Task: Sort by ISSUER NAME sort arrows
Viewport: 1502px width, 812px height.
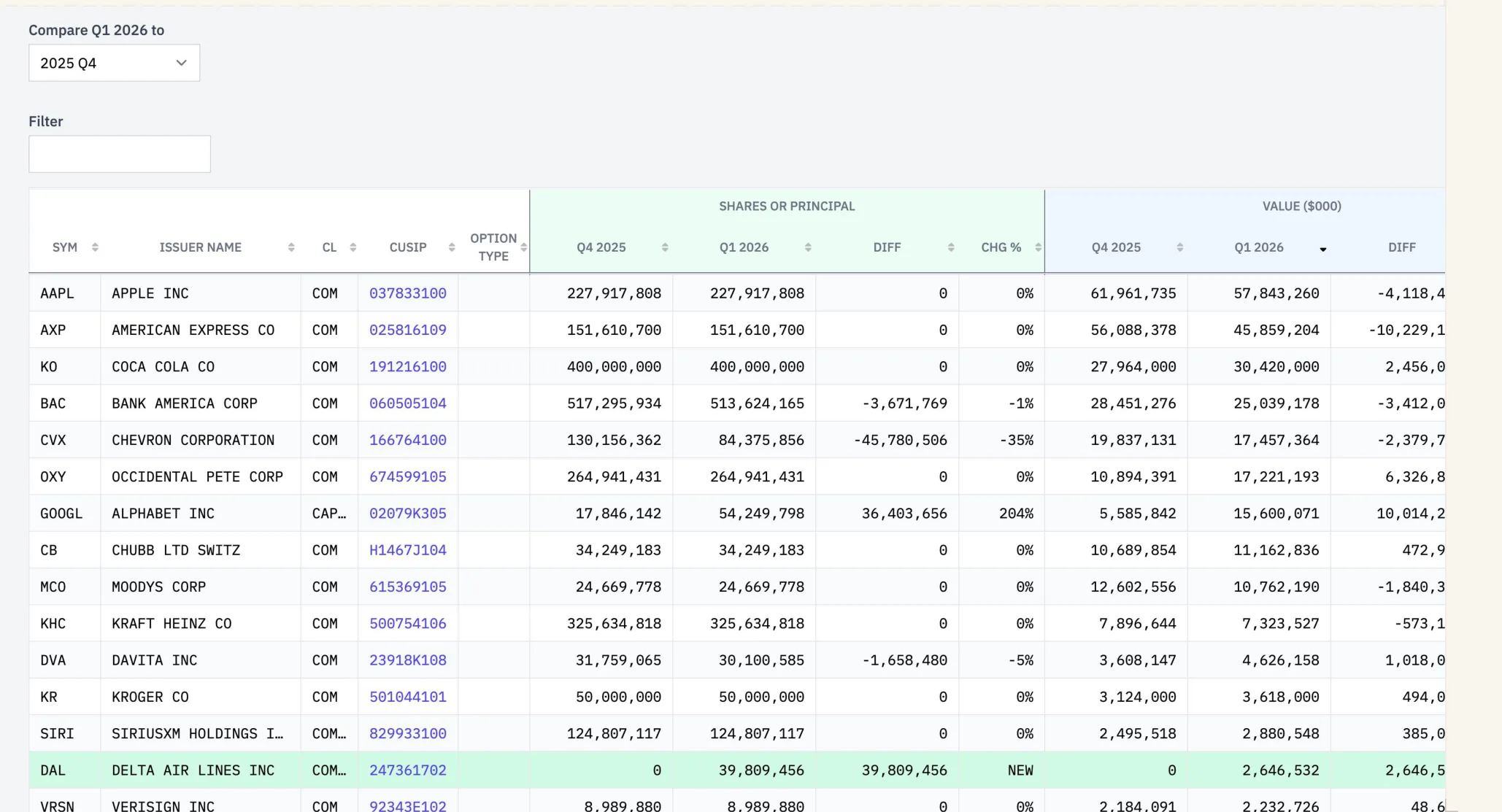Action: coord(291,247)
